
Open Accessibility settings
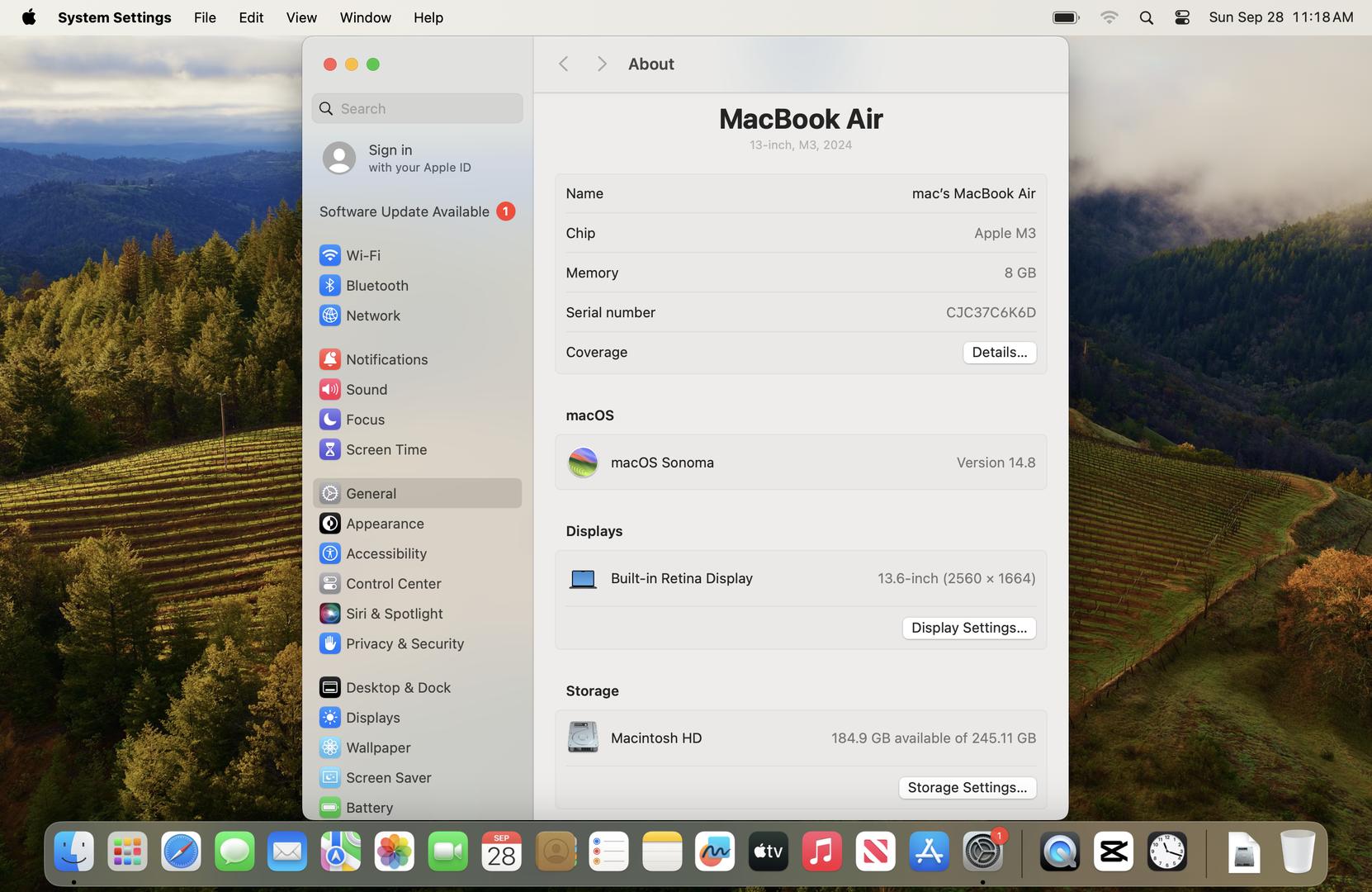point(417,553)
